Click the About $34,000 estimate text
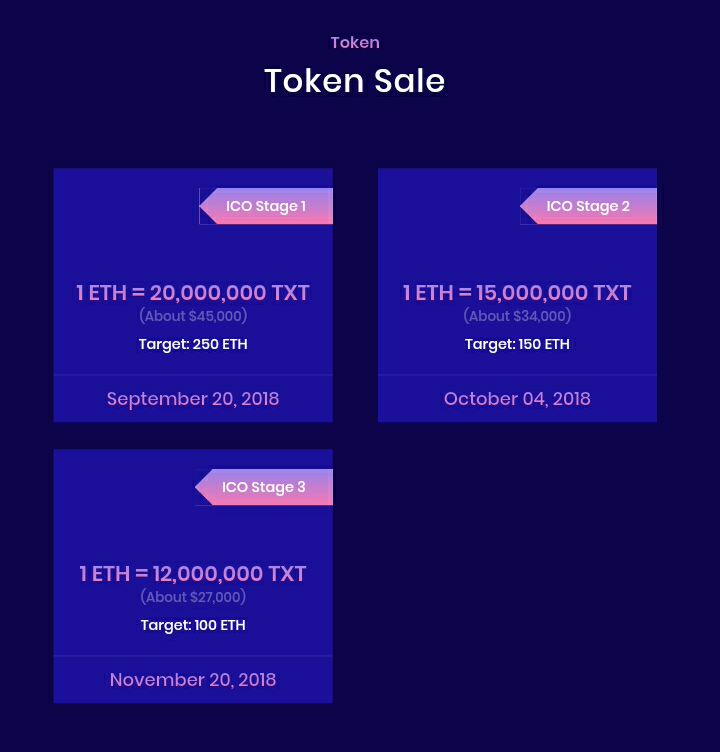 pos(517,316)
